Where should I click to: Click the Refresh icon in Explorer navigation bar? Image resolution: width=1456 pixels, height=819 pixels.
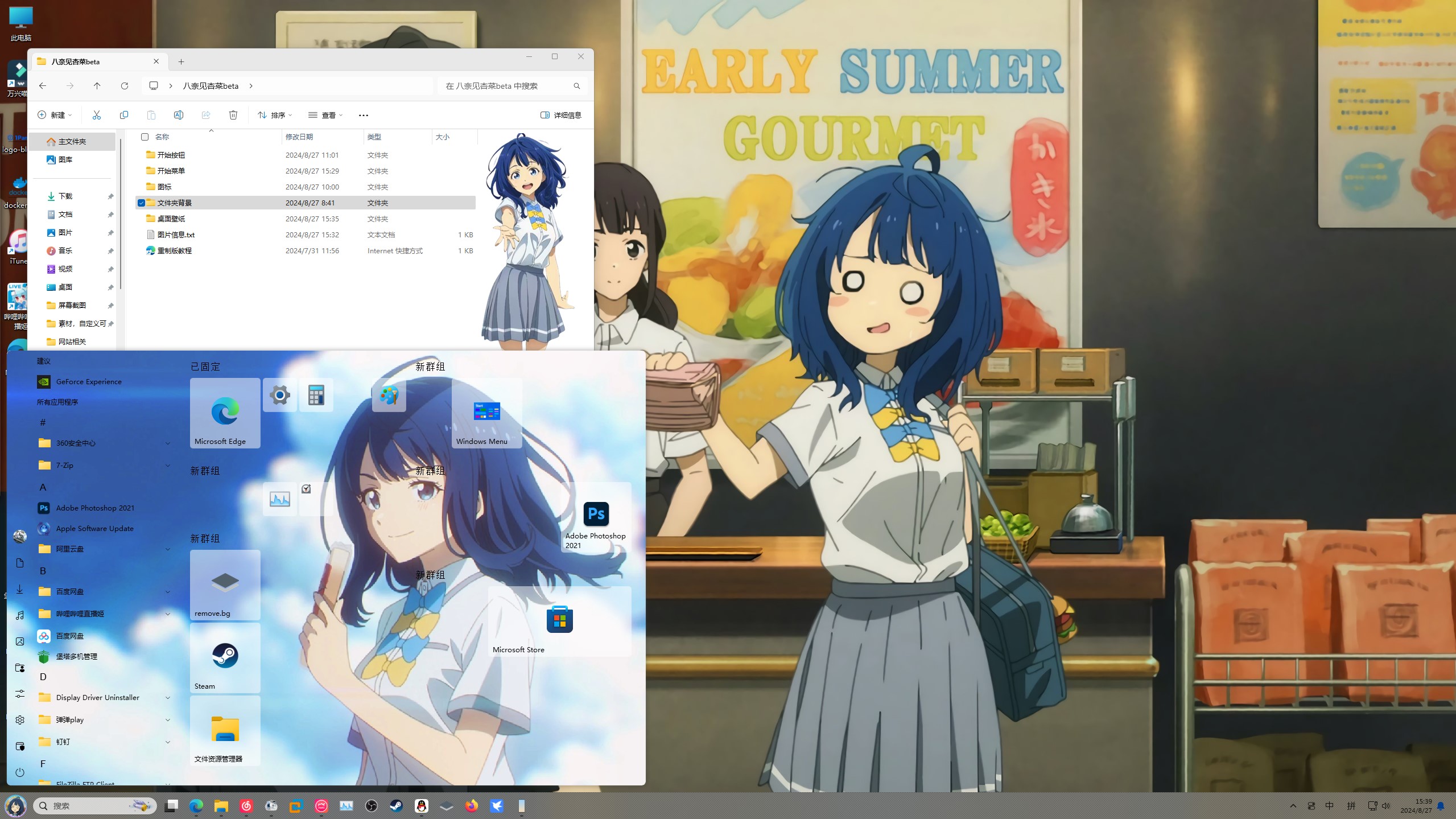(125, 86)
